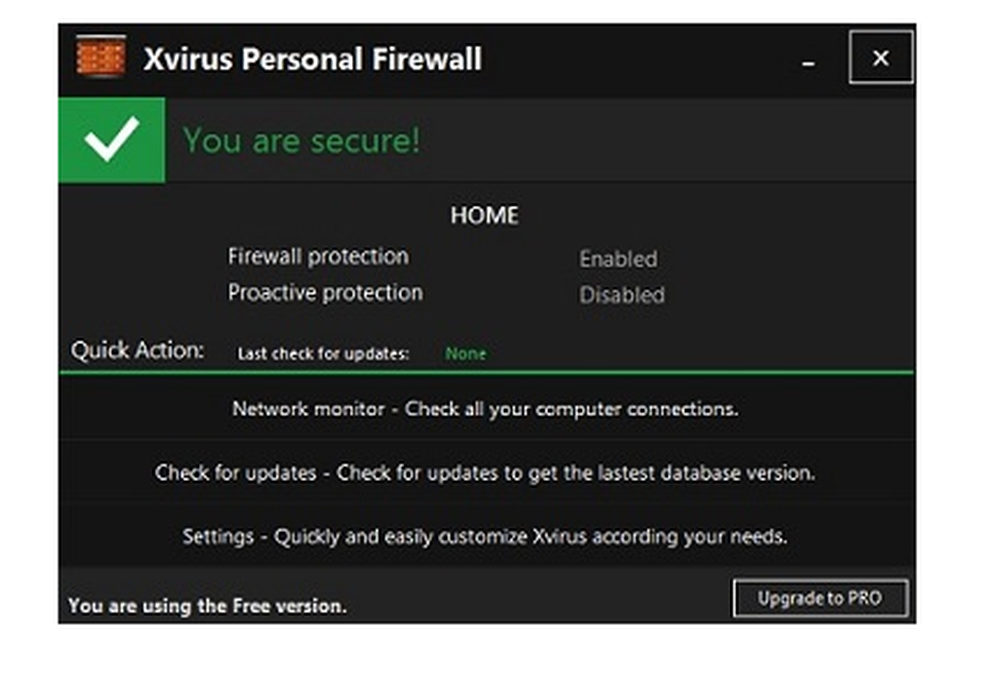Click the Quick Action label
Screen dimensions: 1000x696
pos(137,350)
